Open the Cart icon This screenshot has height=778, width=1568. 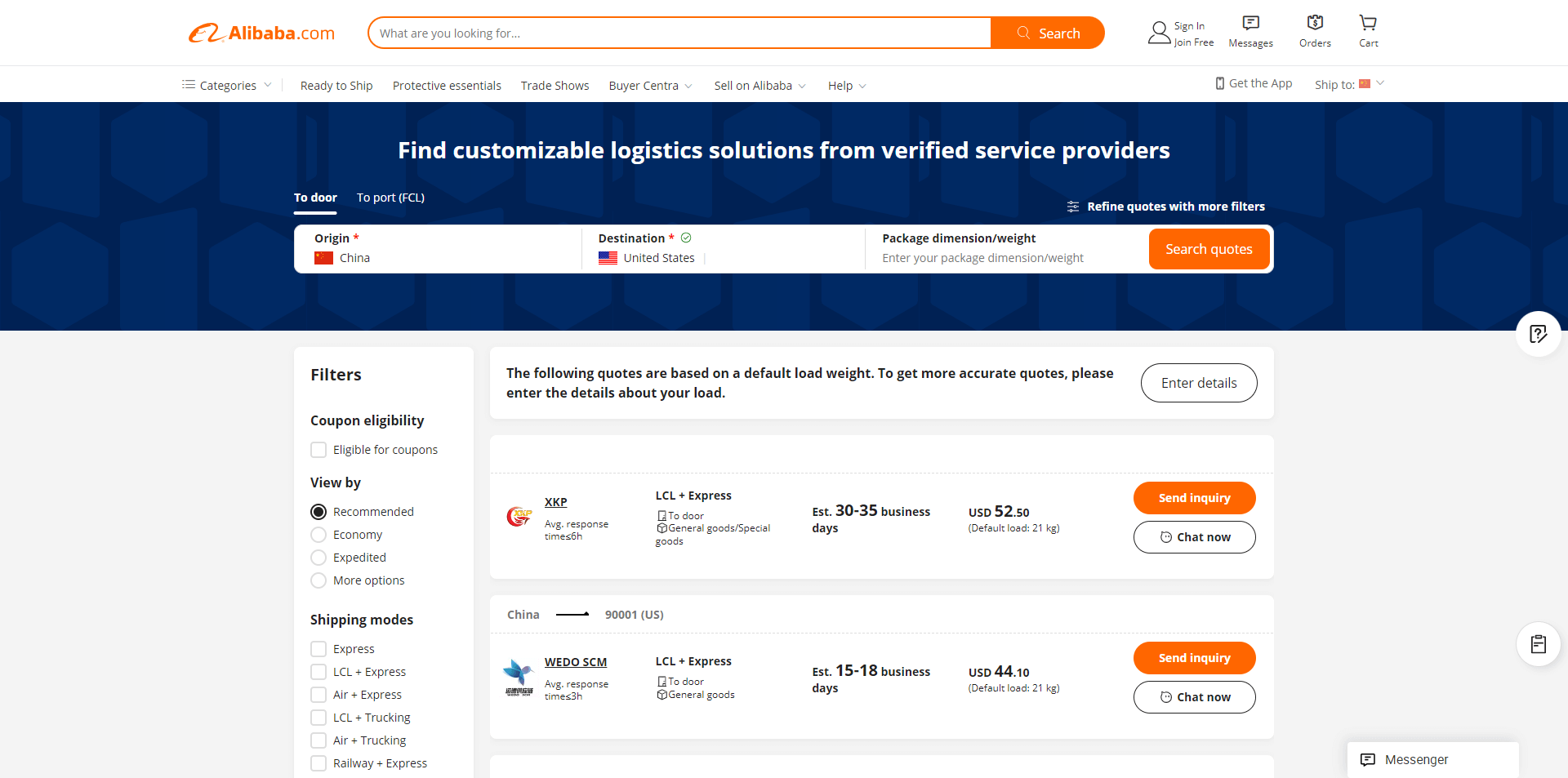click(x=1368, y=23)
